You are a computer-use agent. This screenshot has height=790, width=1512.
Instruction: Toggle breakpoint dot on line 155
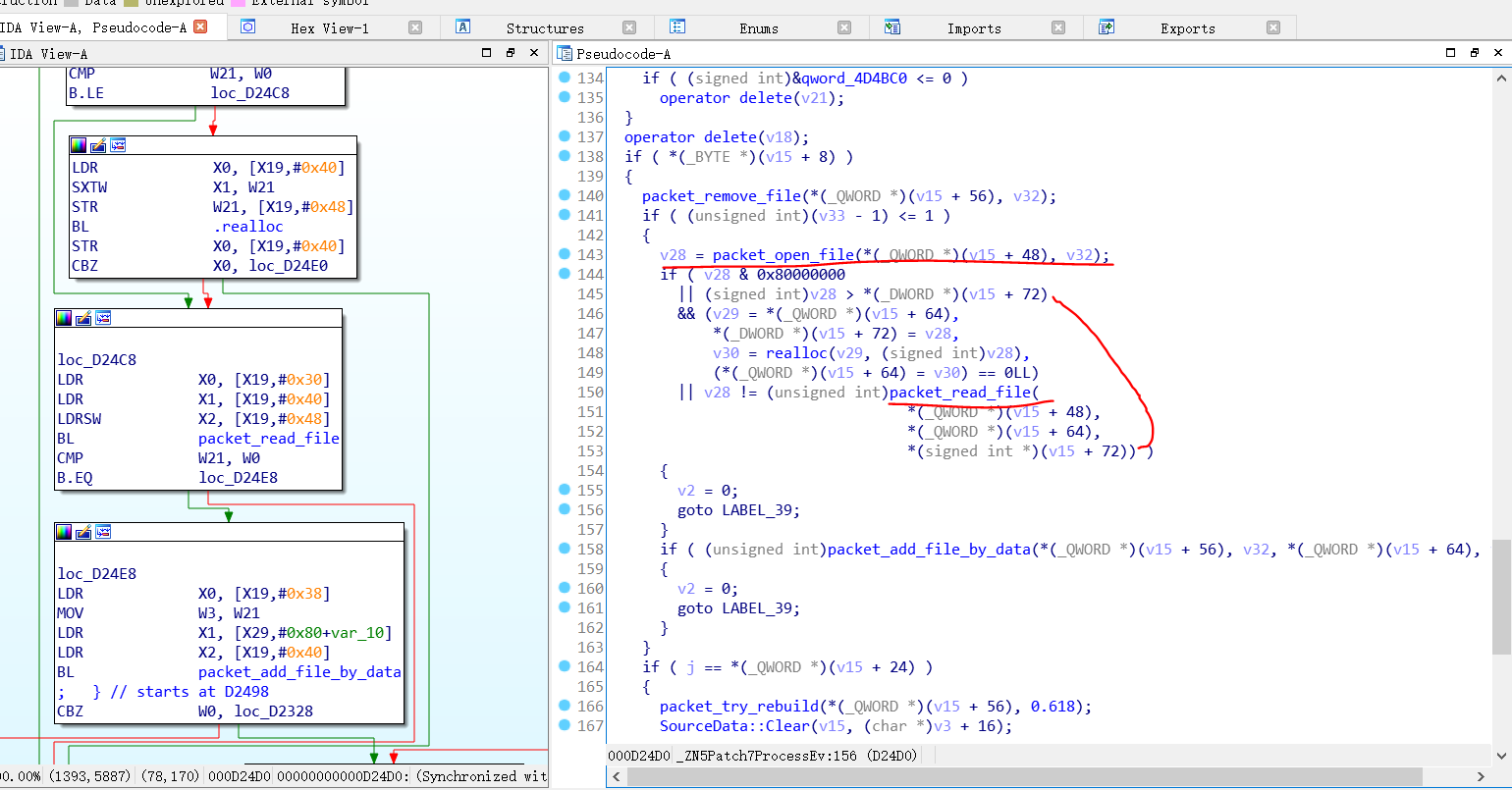pyautogui.click(x=565, y=489)
